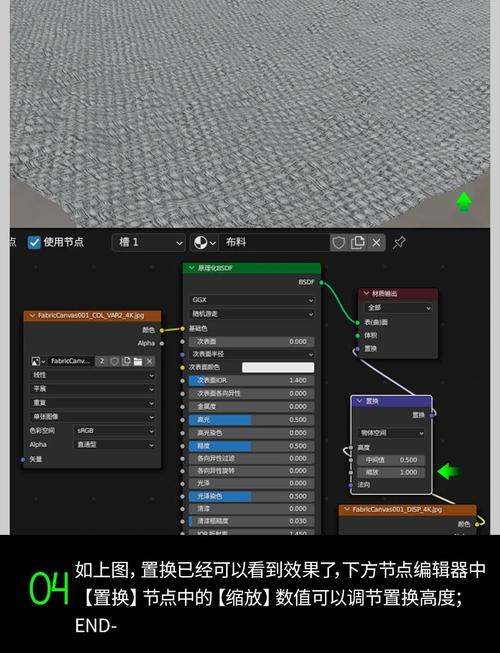The width and height of the screenshot is (500, 653).
Task: Adjust the 光泽染色 0.500 slider
Action: [251, 496]
